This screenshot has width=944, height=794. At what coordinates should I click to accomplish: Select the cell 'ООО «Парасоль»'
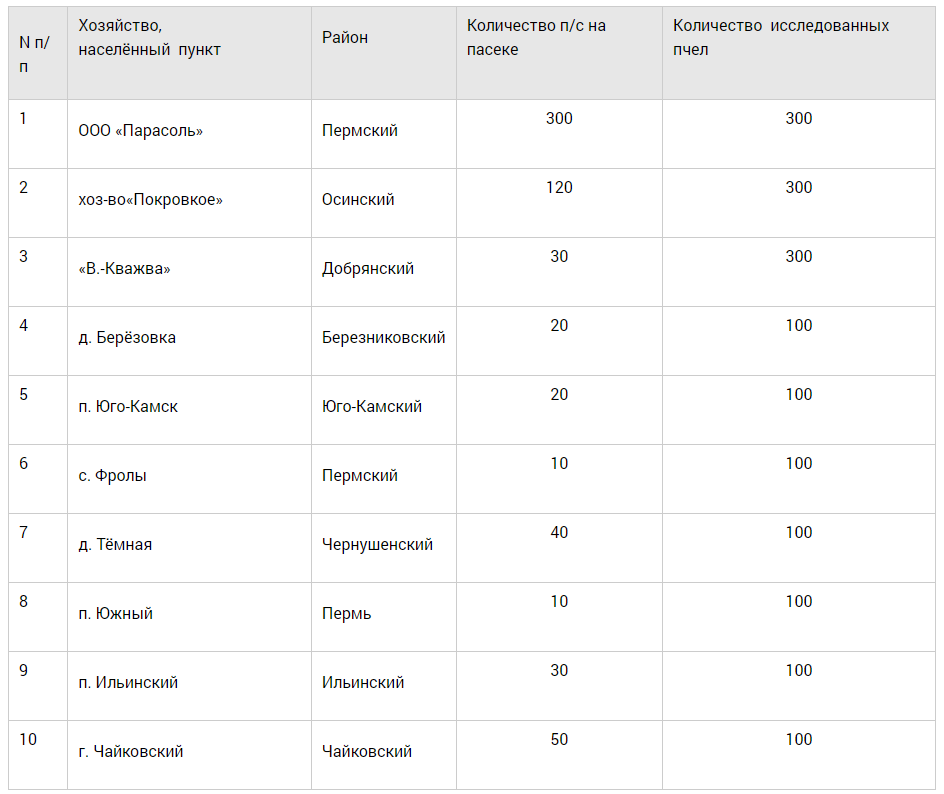141,131
